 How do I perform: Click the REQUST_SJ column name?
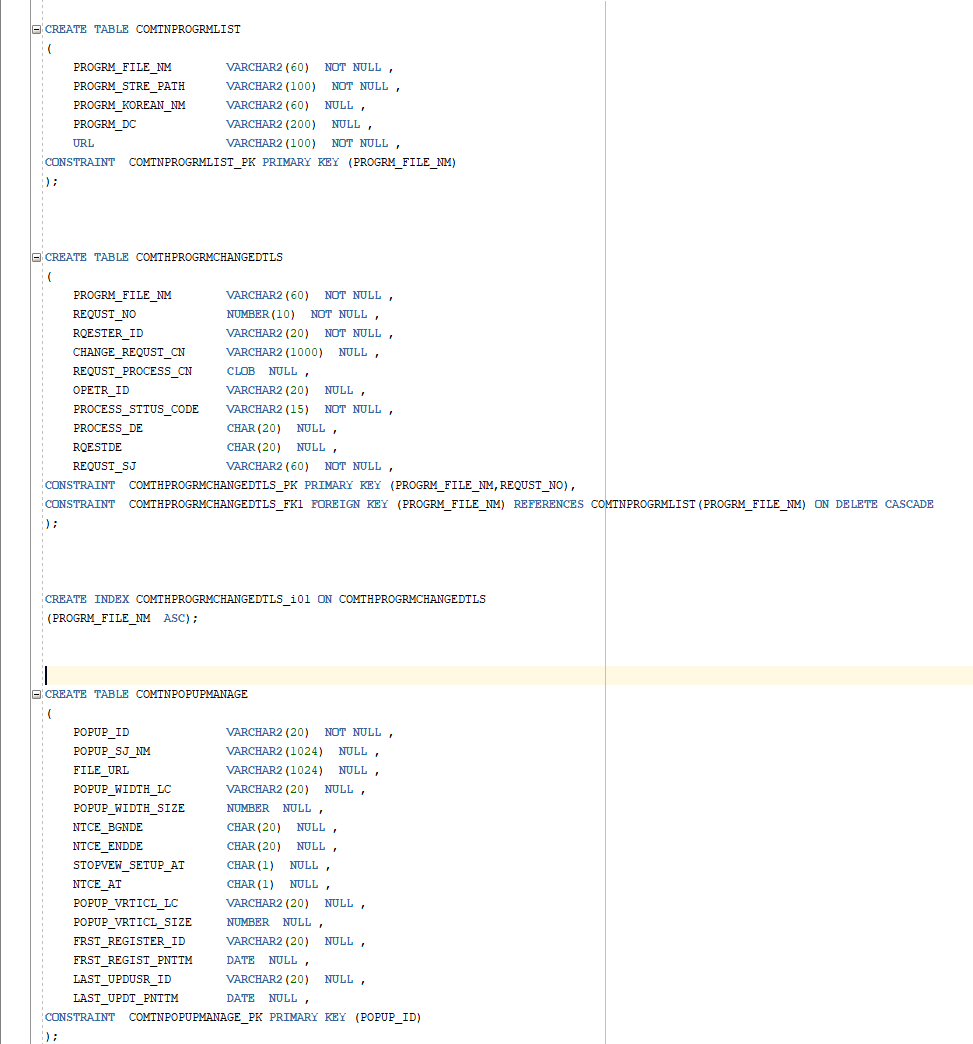tap(105, 466)
